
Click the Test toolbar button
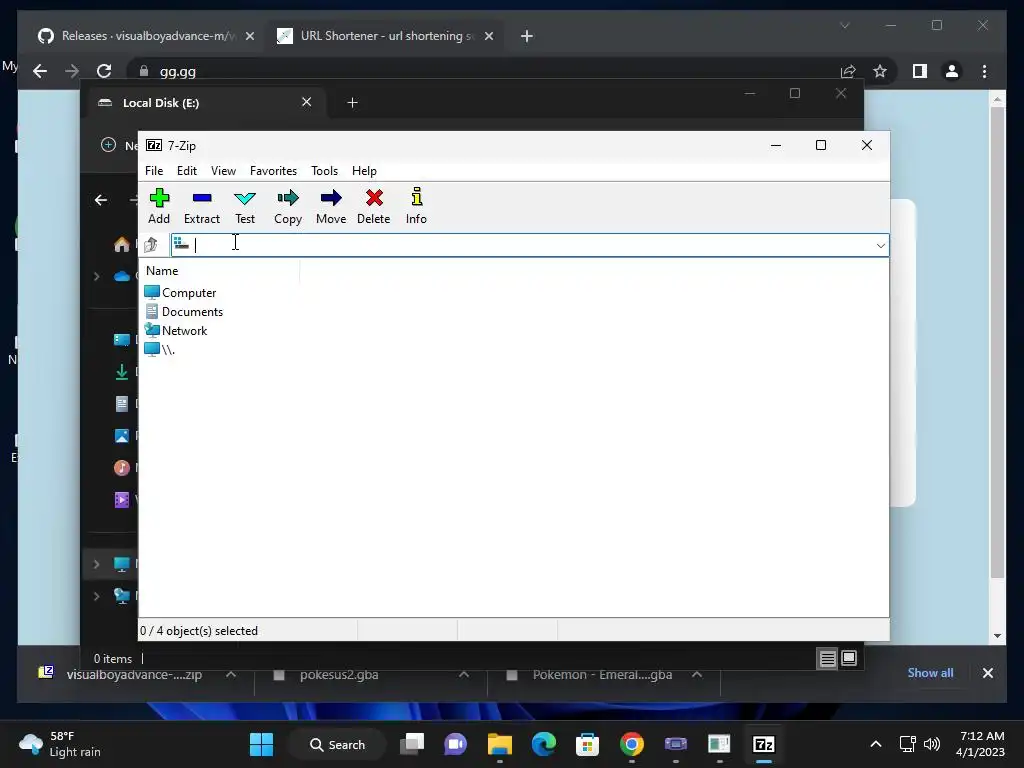(245, 206)
